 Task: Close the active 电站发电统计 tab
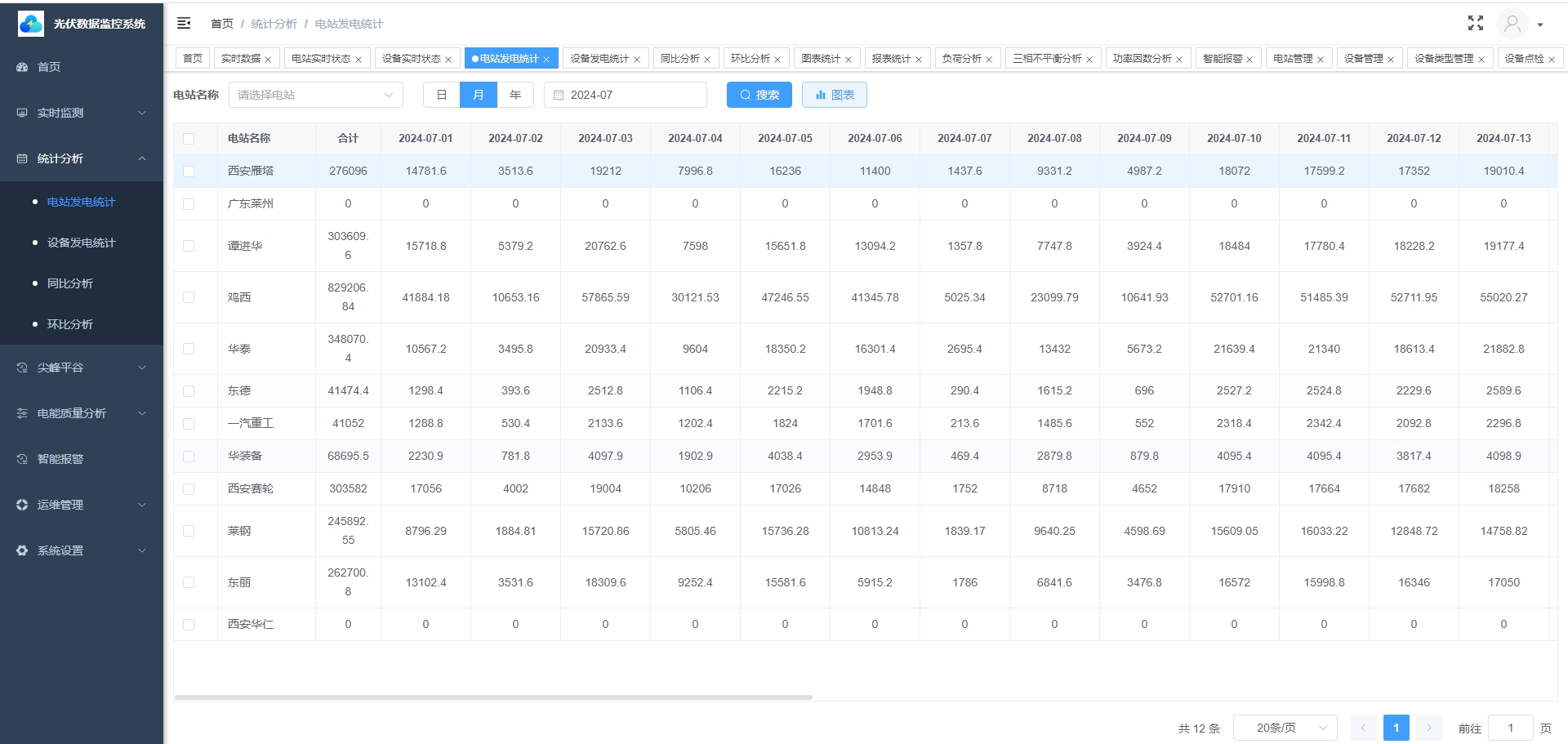(x=546, y=59)
